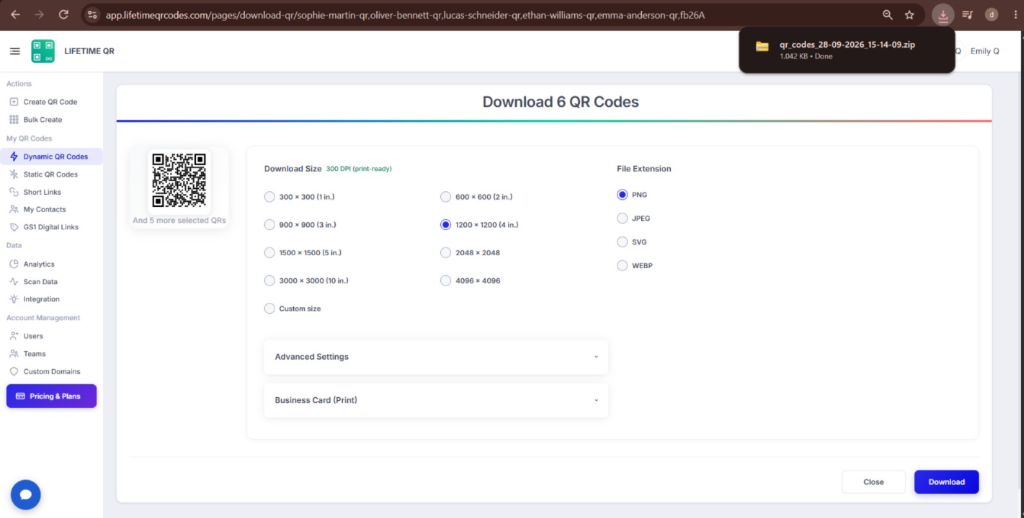
Task: Click the browser zoom magnifier icon
Action: click(x=887, y=14)
